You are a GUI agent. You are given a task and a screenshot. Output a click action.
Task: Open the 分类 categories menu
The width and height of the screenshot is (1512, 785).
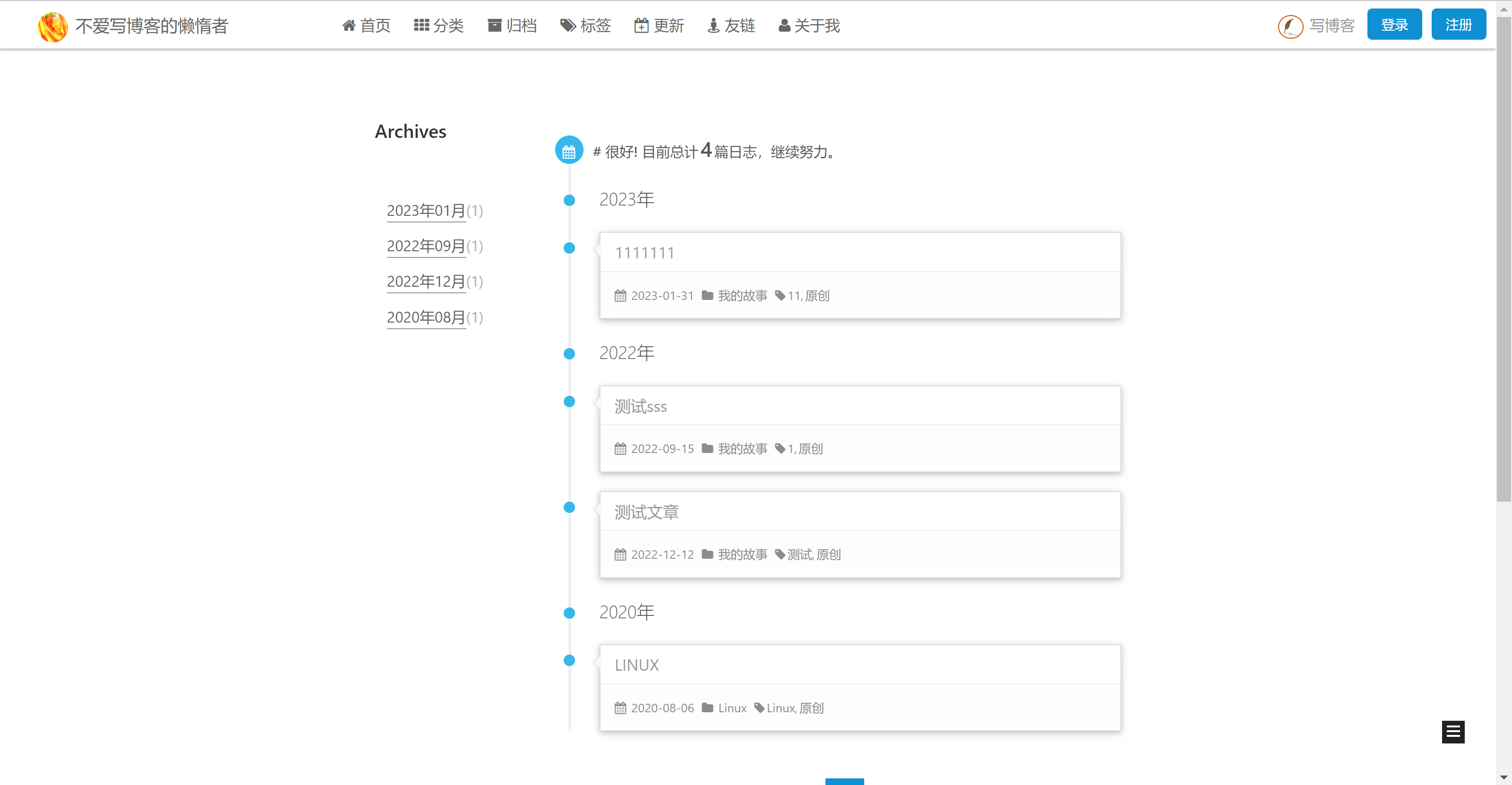click(438, 25)
